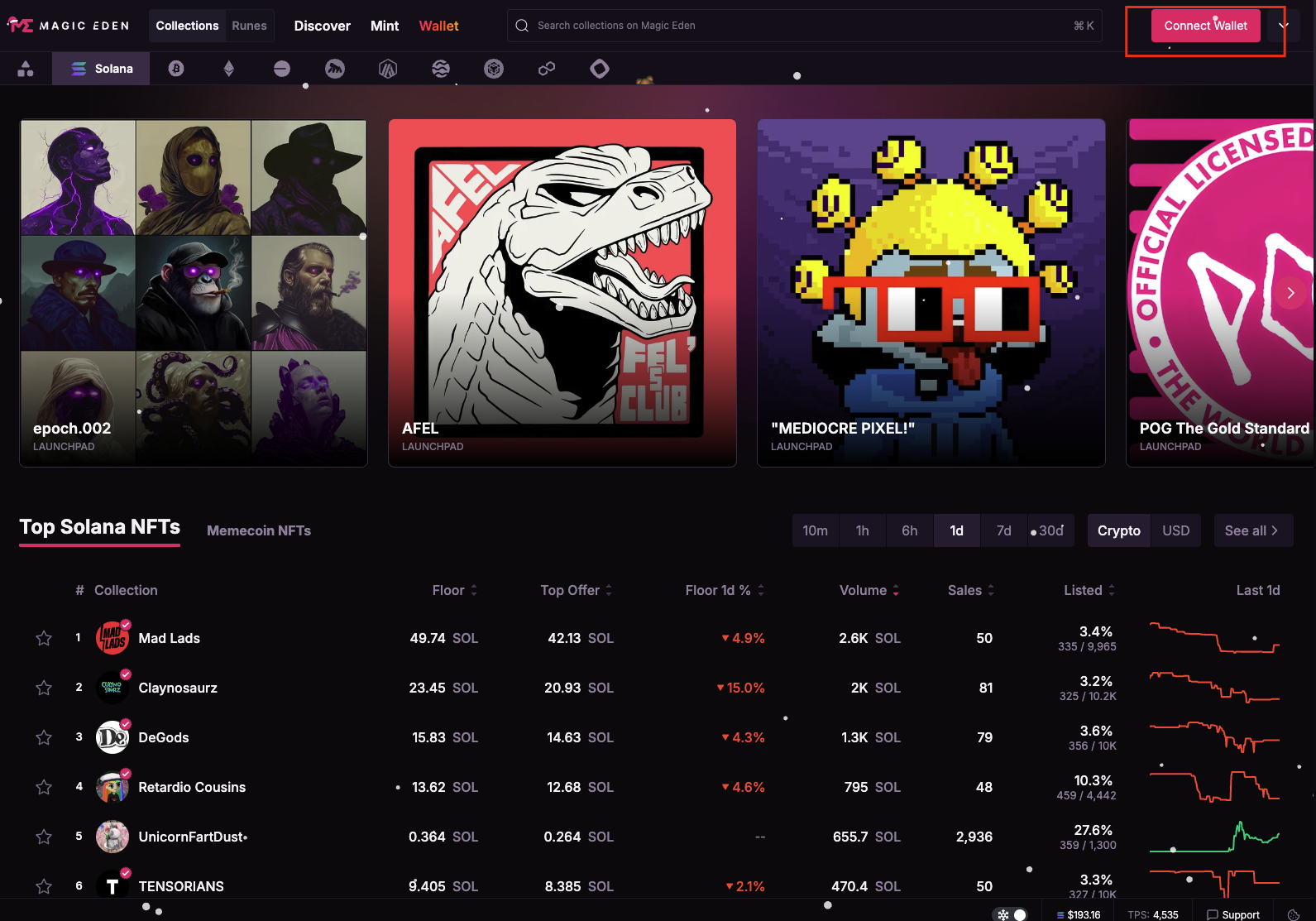This screenshot has height=921, width=1316.
Task: Open the Runes tab
Action: pyautogui.click(x=249, y=26)
